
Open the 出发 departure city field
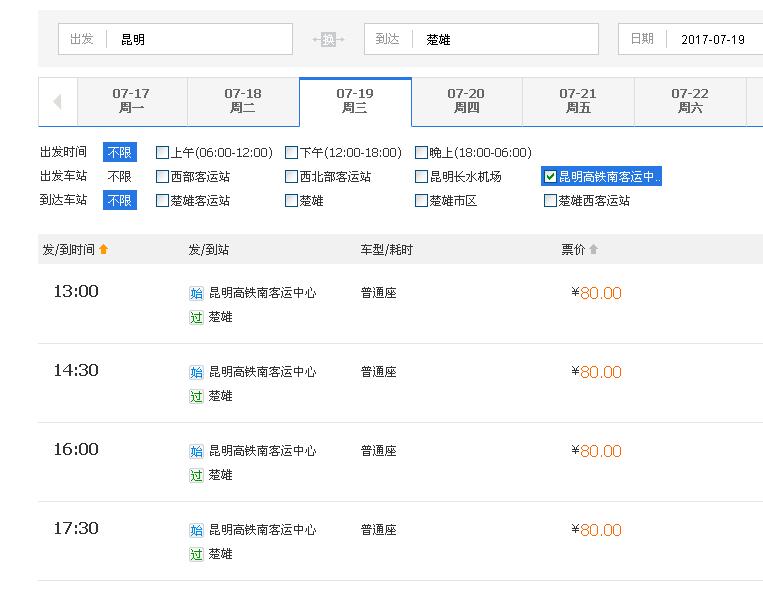pyautogui.click(x=175, y=39)
